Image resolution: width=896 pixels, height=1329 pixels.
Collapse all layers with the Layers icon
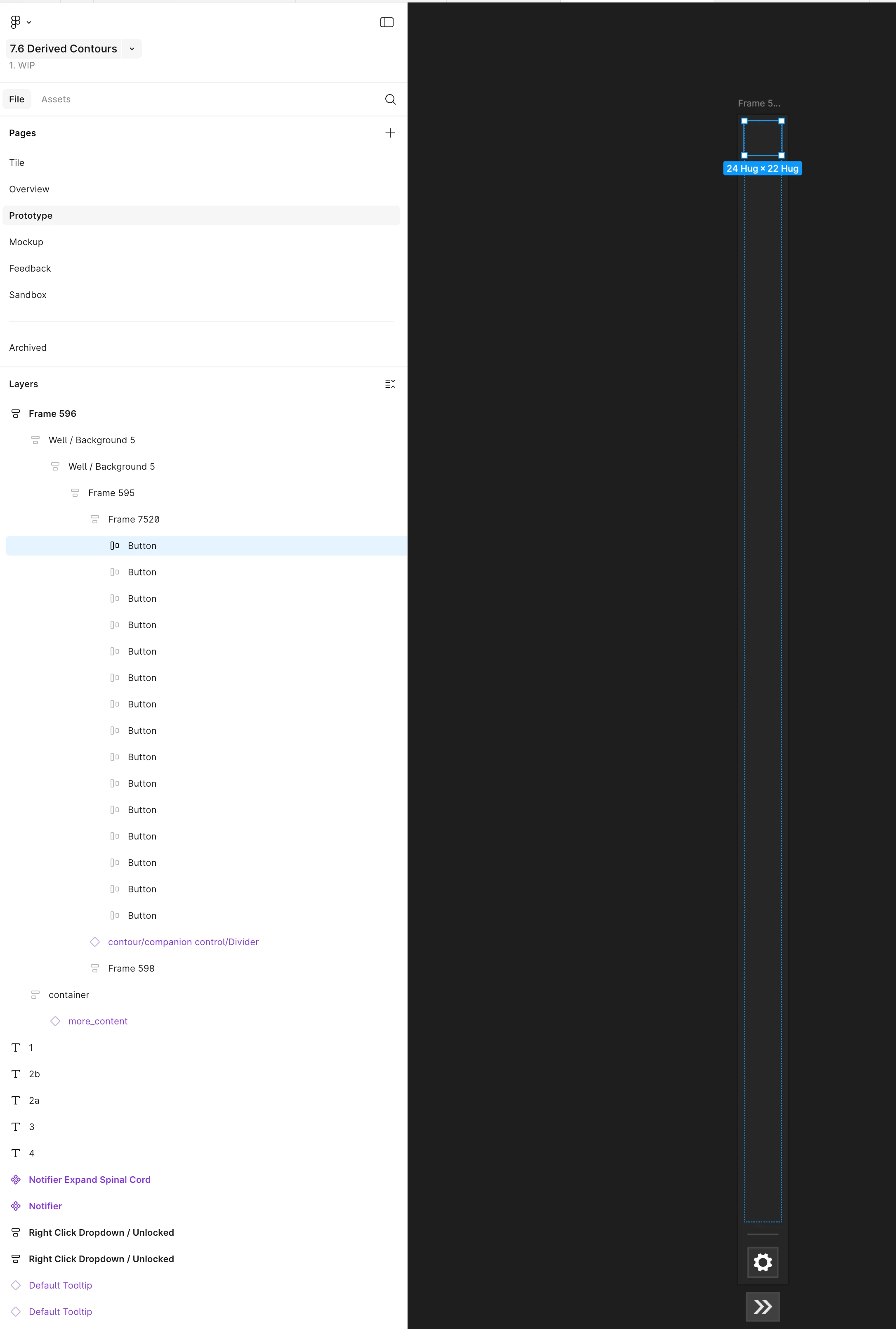(x=390, y=384)
